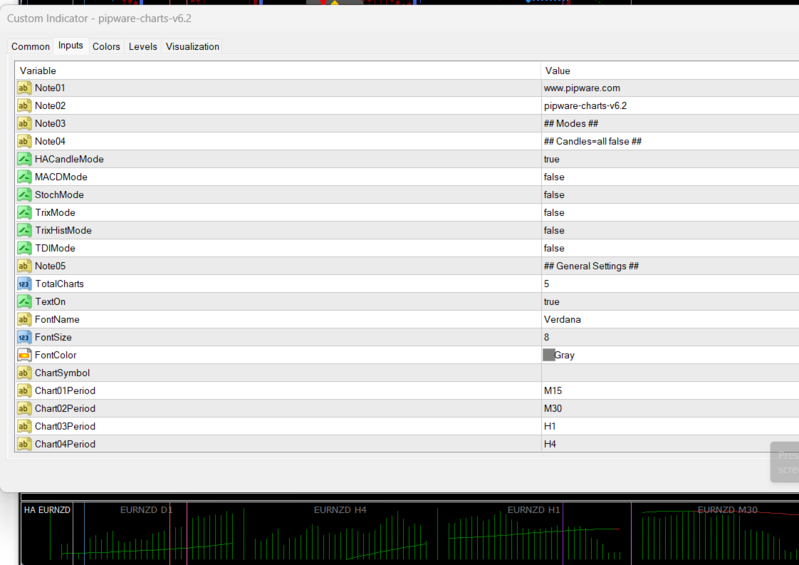
Task: Click the integer icon beside TotalCharts
Action: (24, 284)
